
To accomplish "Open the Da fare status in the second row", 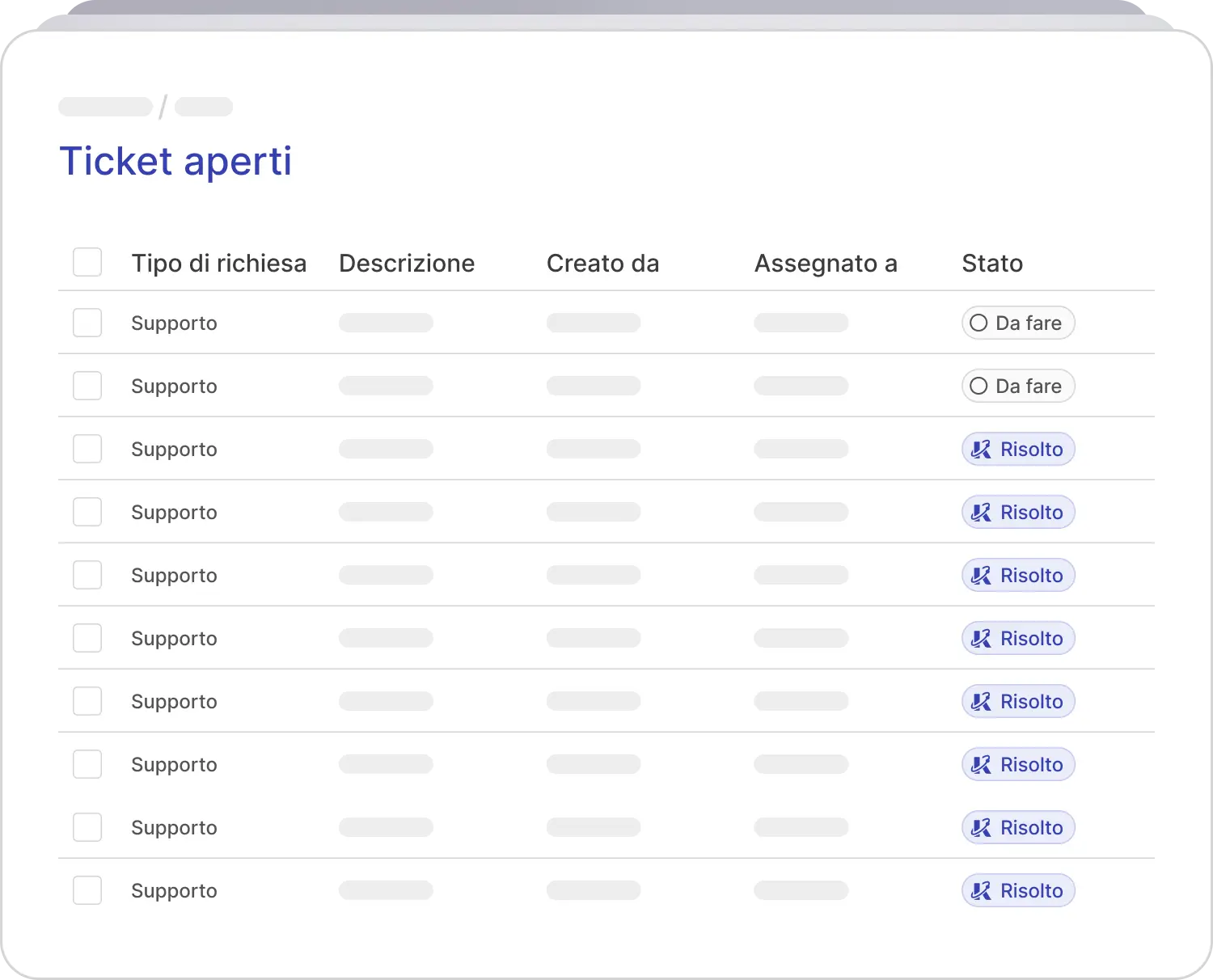I will [1018, 386].
